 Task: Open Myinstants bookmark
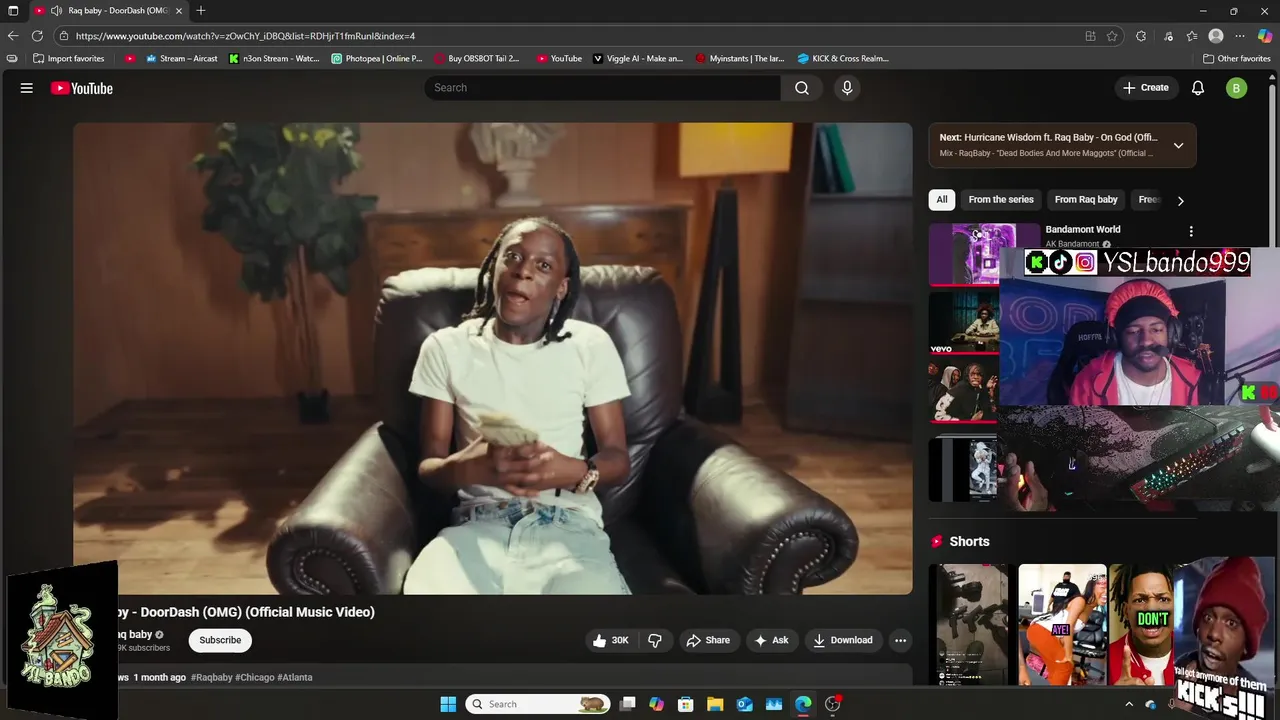(x=740, y=58)
